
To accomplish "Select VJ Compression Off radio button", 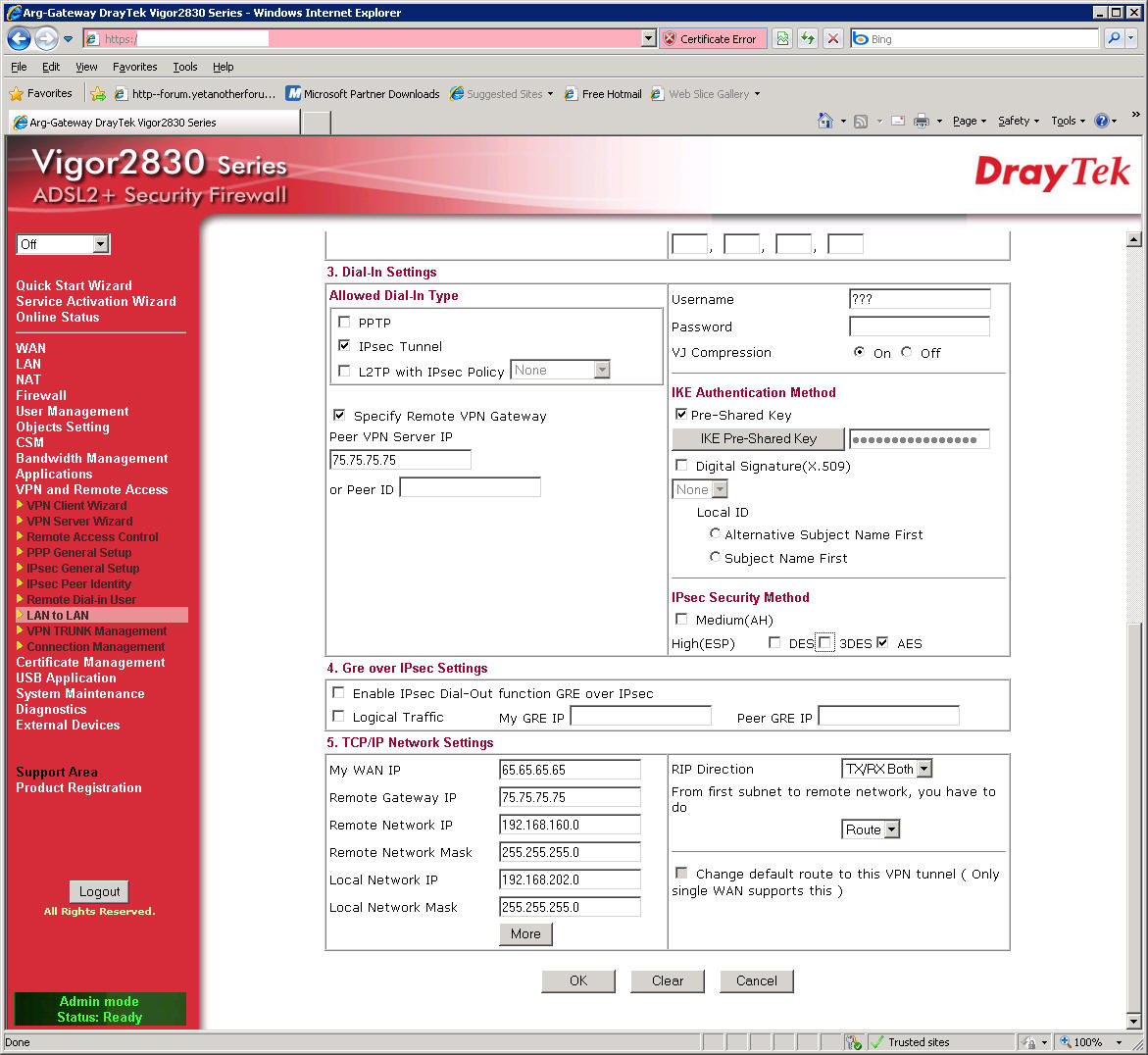I will click(907, 352).
